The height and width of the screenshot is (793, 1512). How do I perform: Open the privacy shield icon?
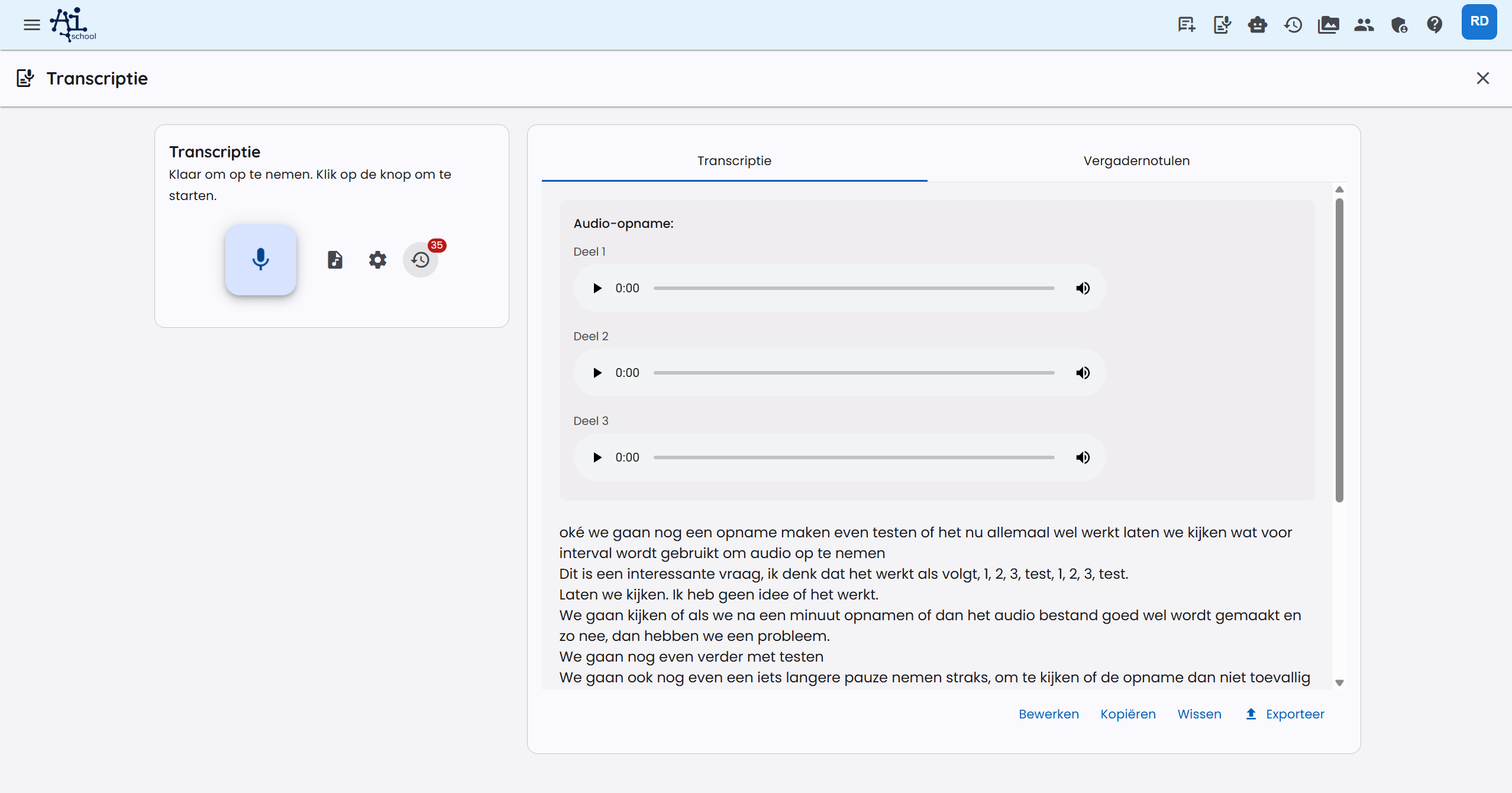pyautogui.click(x=1400, y=24)
